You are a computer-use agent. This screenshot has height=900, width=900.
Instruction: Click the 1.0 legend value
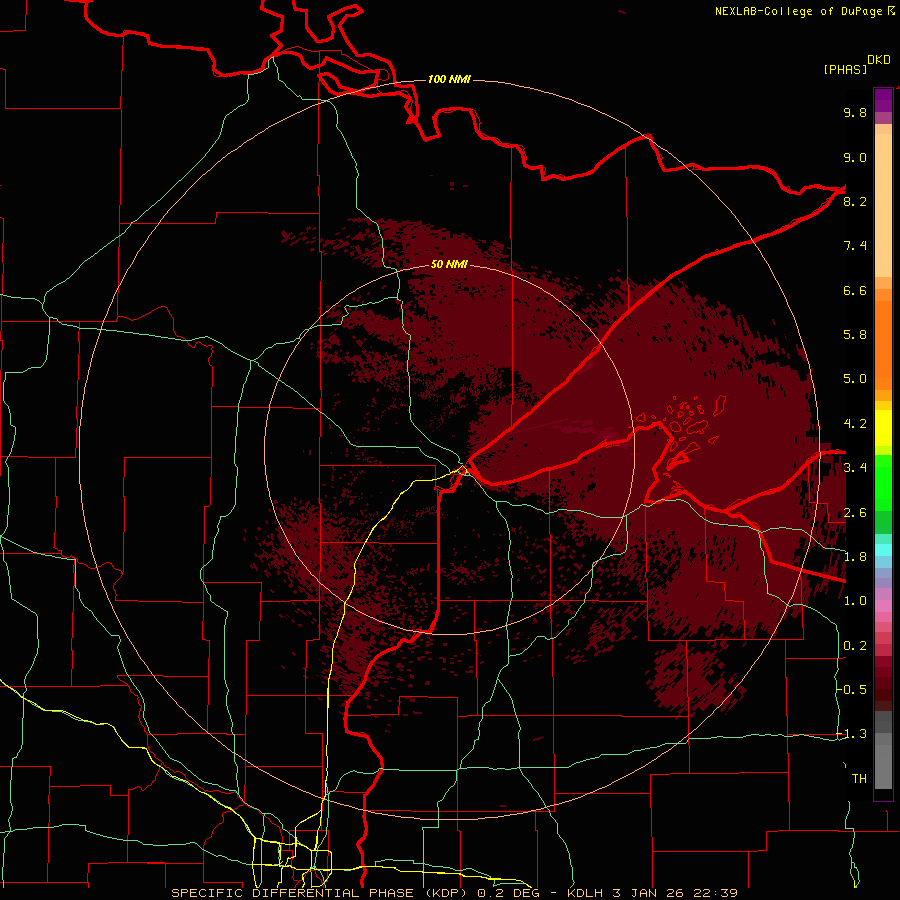(x=855, y=601)
